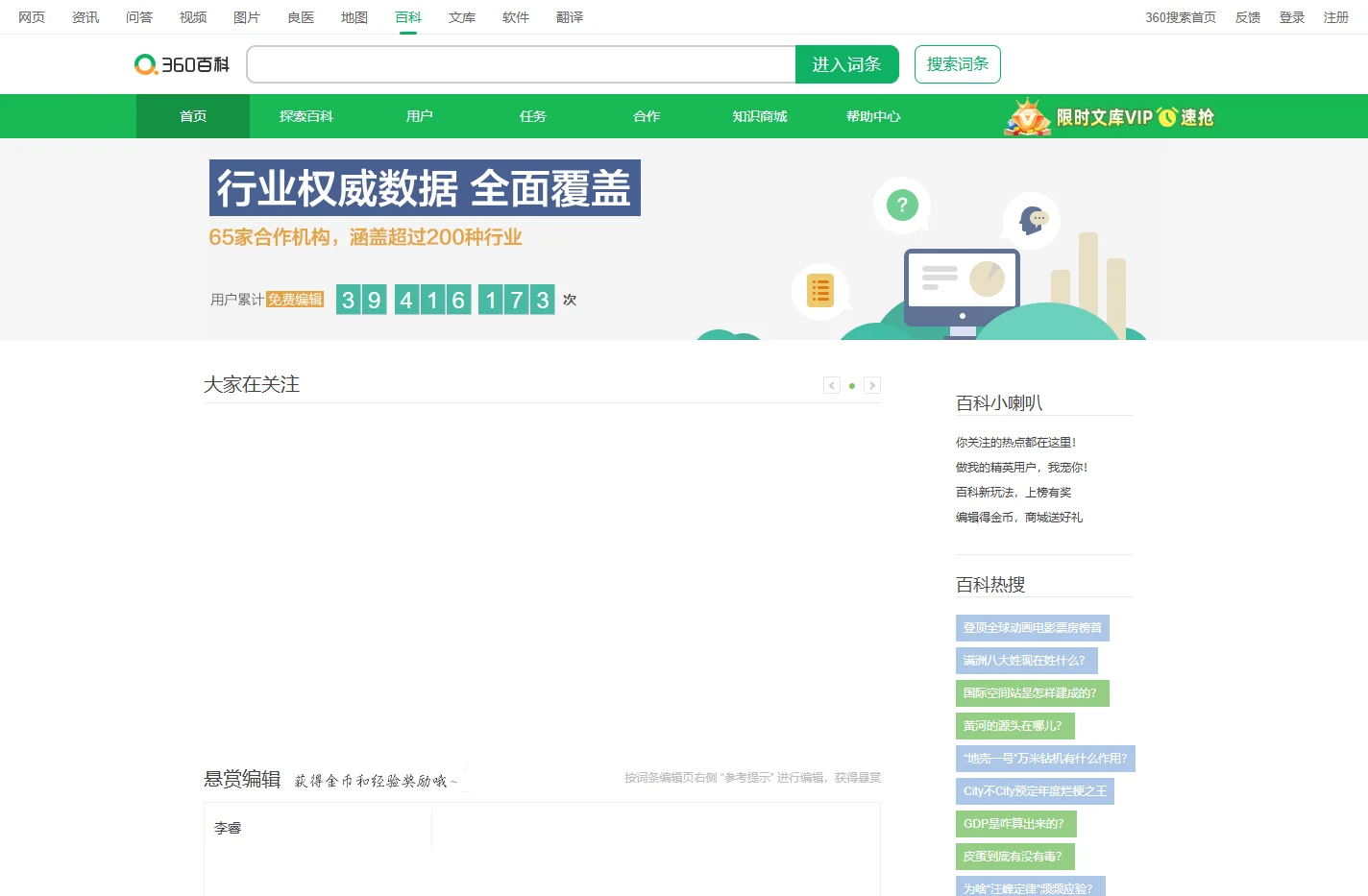
Task: Select the 百科 top navigation tab
Action: 408,17
